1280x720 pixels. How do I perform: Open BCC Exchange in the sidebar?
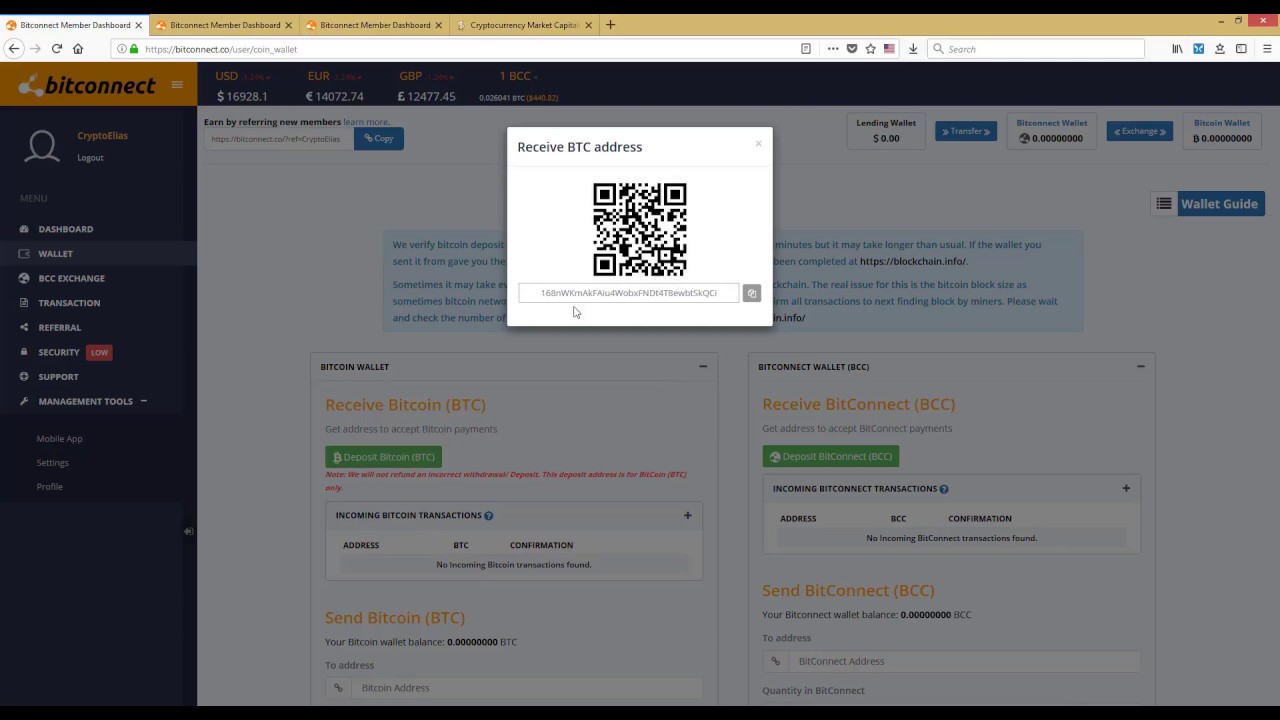click(x=71, y=278)
